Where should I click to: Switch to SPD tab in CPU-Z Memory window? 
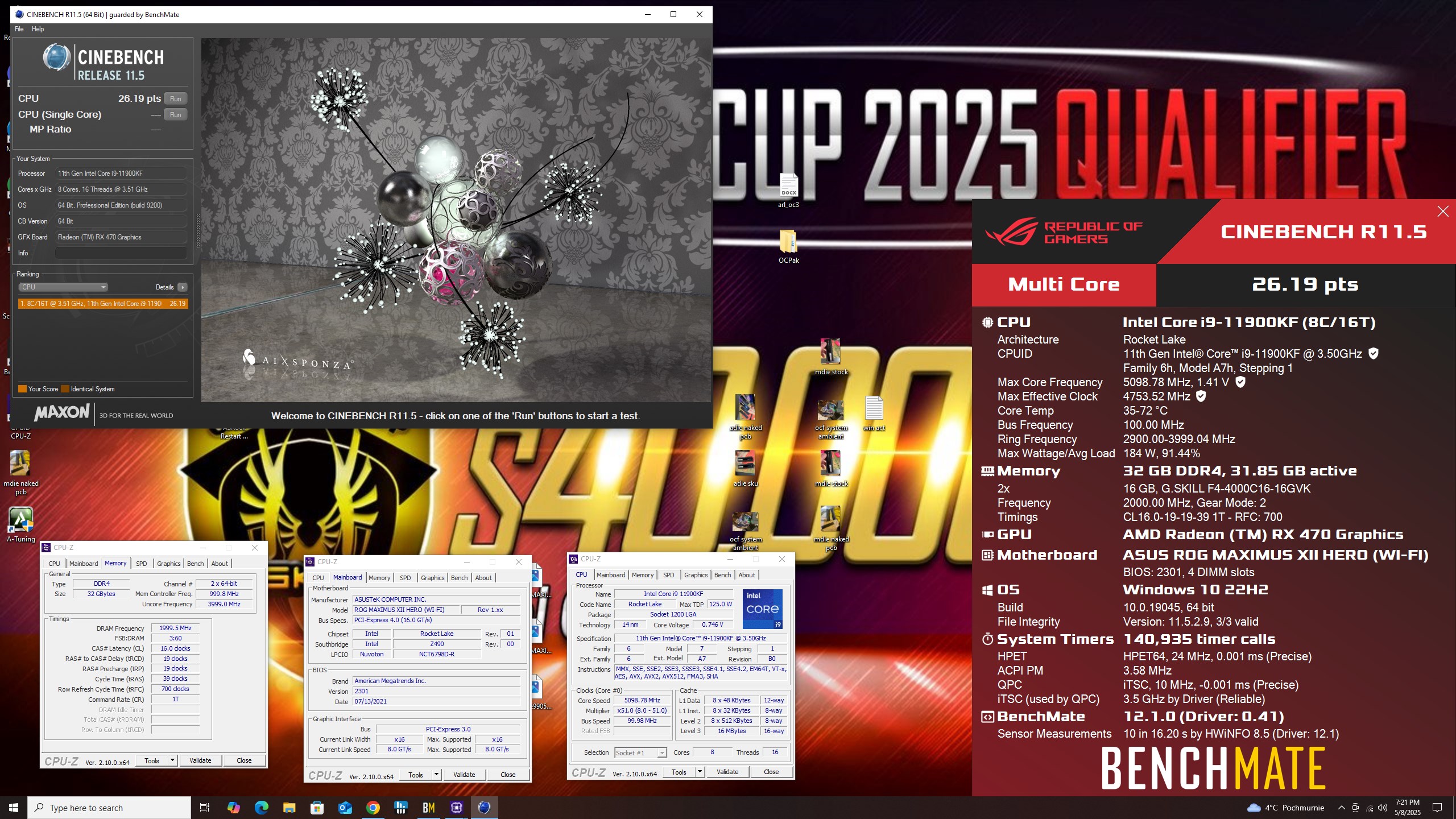click(x=142, y=564)
